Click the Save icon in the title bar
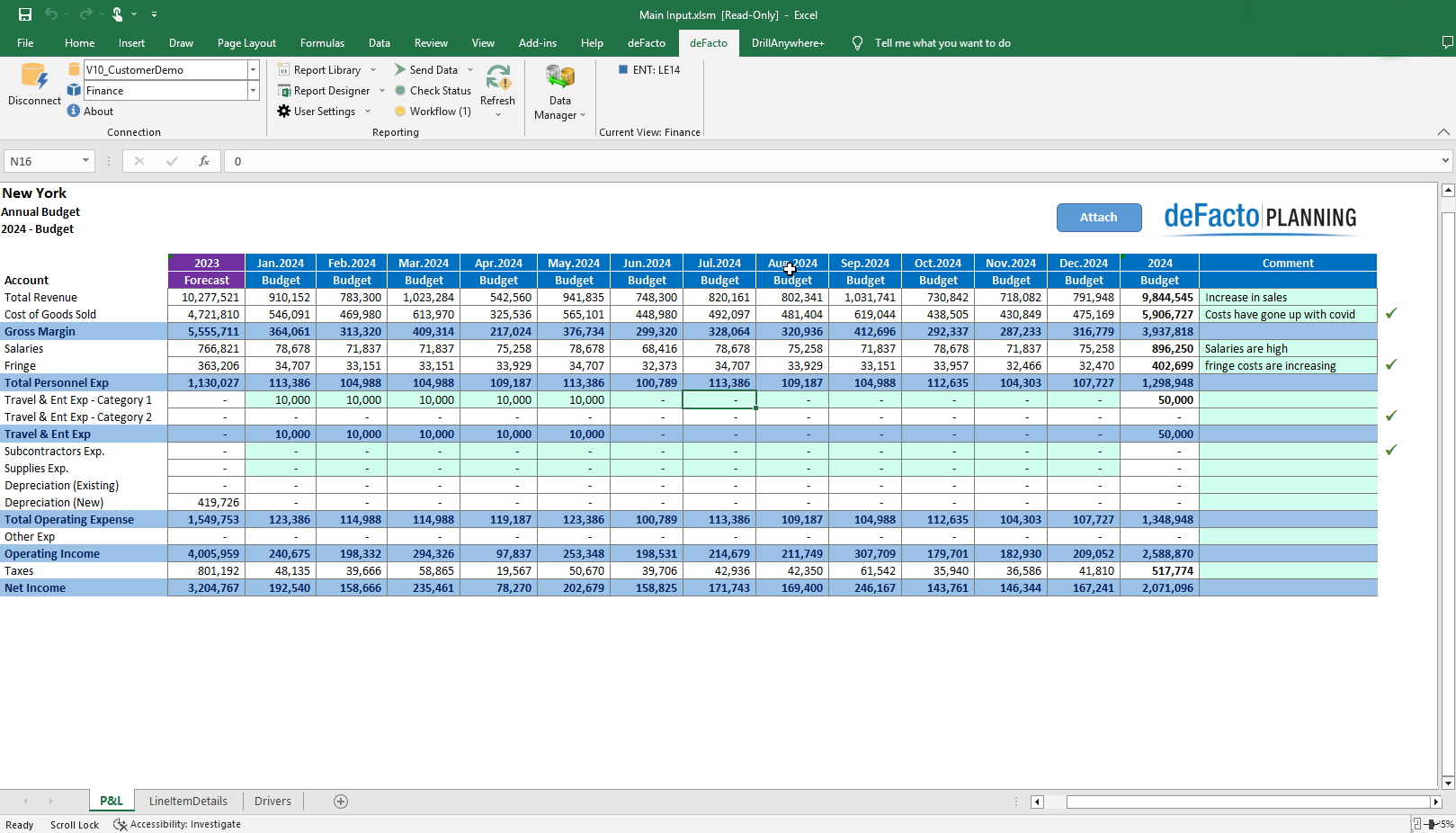Viewport: 1456px width, 833px height. 25,14
